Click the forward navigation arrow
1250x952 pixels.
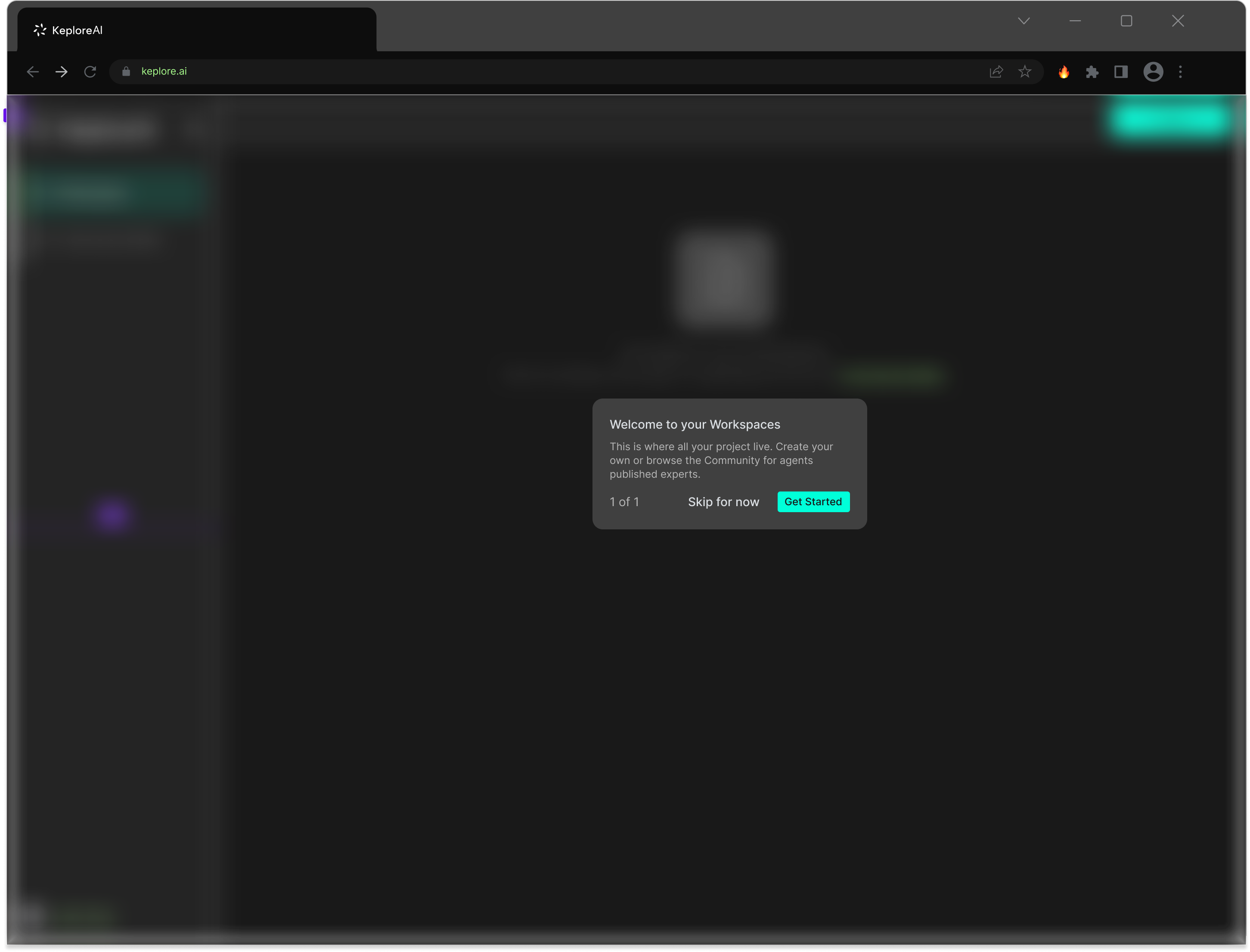point(61,71)
